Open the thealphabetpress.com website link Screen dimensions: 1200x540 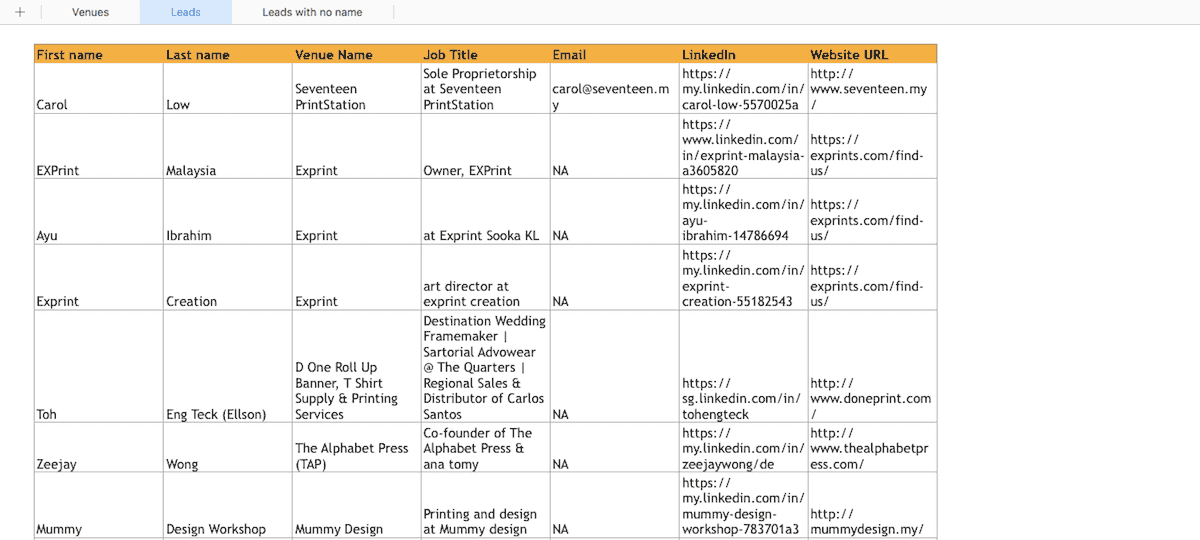pyautogui.click(x=868, y=449)
